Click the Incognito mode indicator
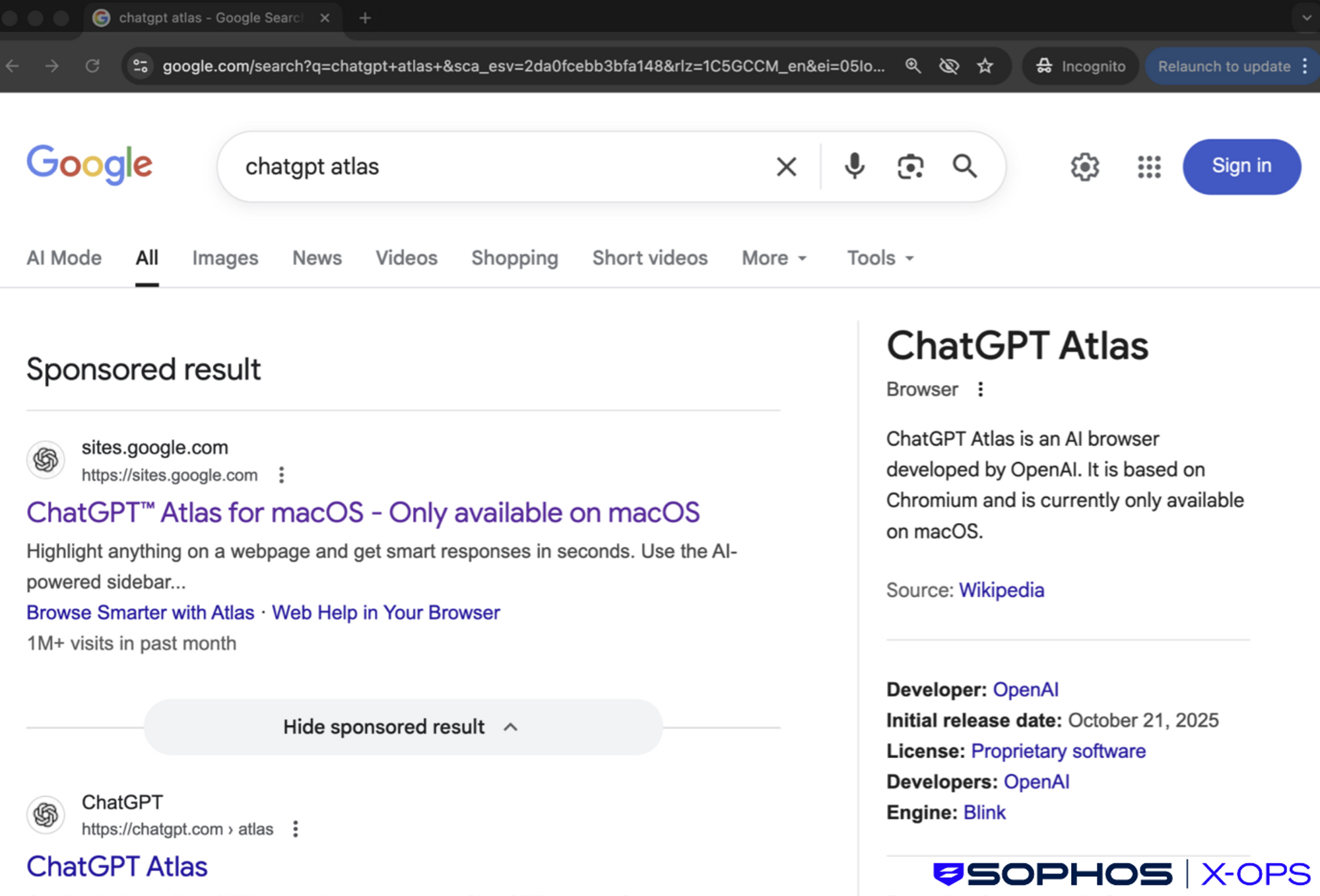Viewport: 1320px width, 896px height. (1080, 66)
